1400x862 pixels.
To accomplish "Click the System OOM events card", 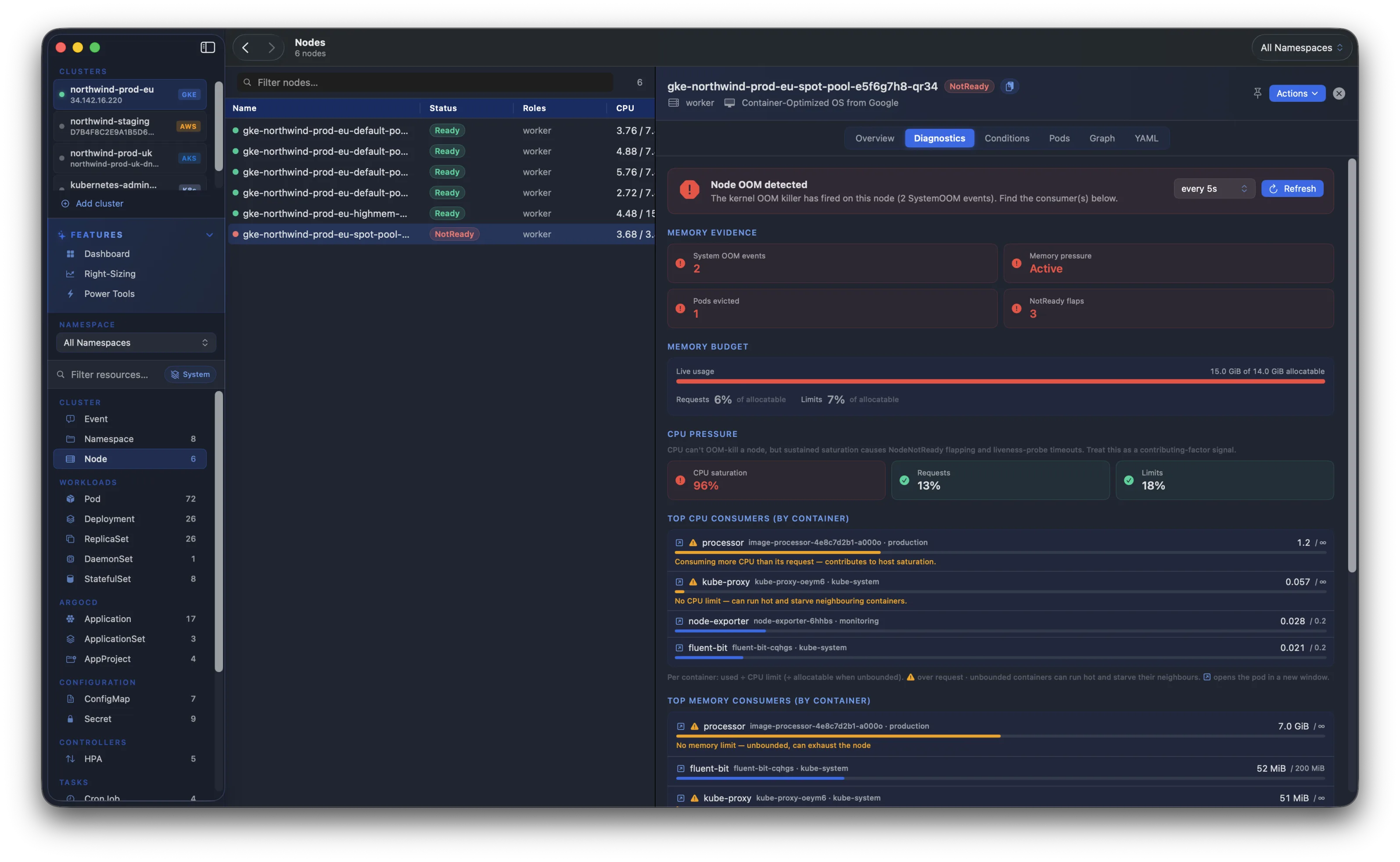I will (x=832, y=263).
